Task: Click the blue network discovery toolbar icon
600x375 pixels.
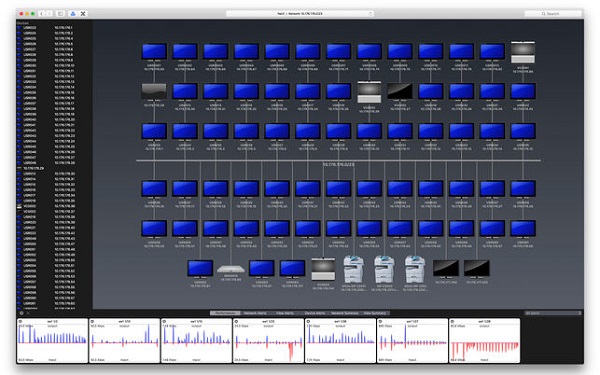Action: (73, 13)
